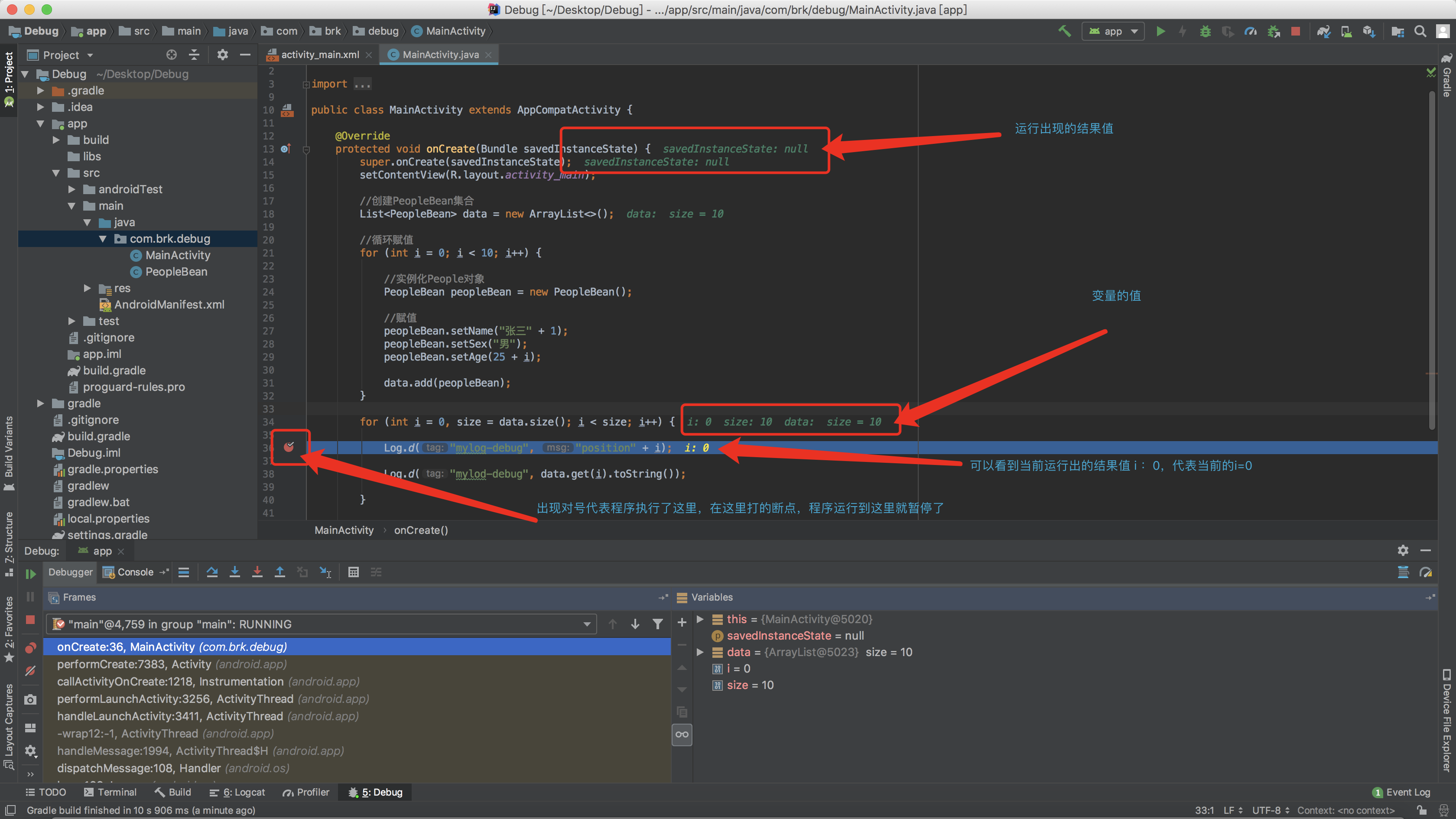Viewport: 1456px width, 819px height.
Task: Toggle Mute Breakpoints in debug sidebar
Action: click(30, 670)
